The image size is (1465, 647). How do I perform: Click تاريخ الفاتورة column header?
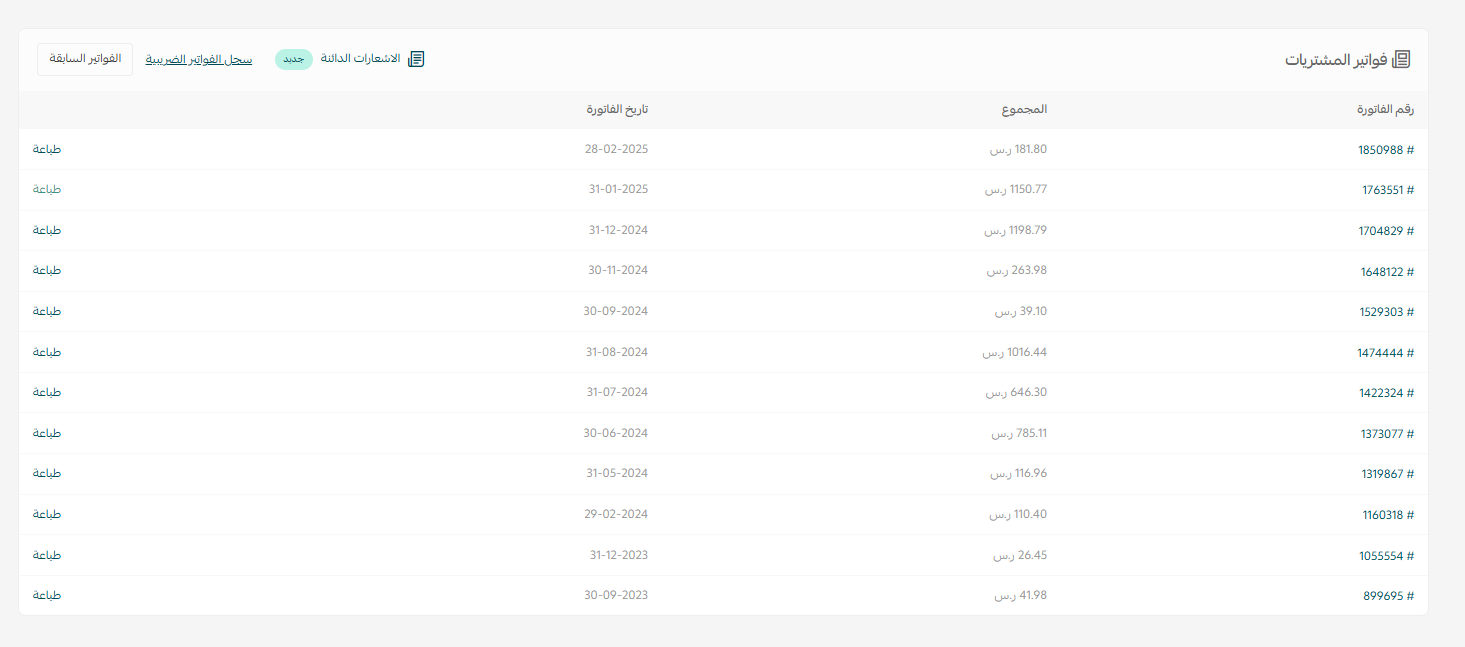(x=617, y=109)
